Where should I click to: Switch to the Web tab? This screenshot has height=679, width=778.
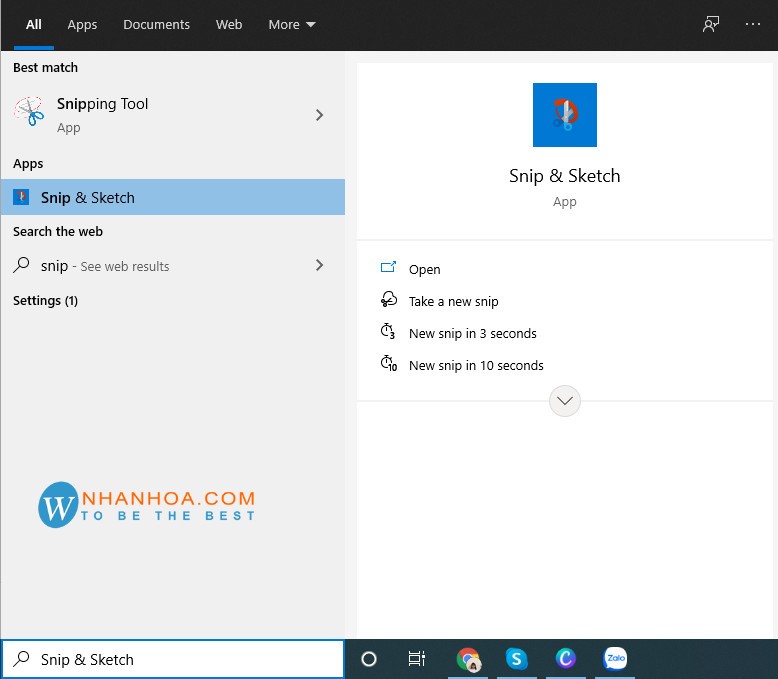pos(229,24)
